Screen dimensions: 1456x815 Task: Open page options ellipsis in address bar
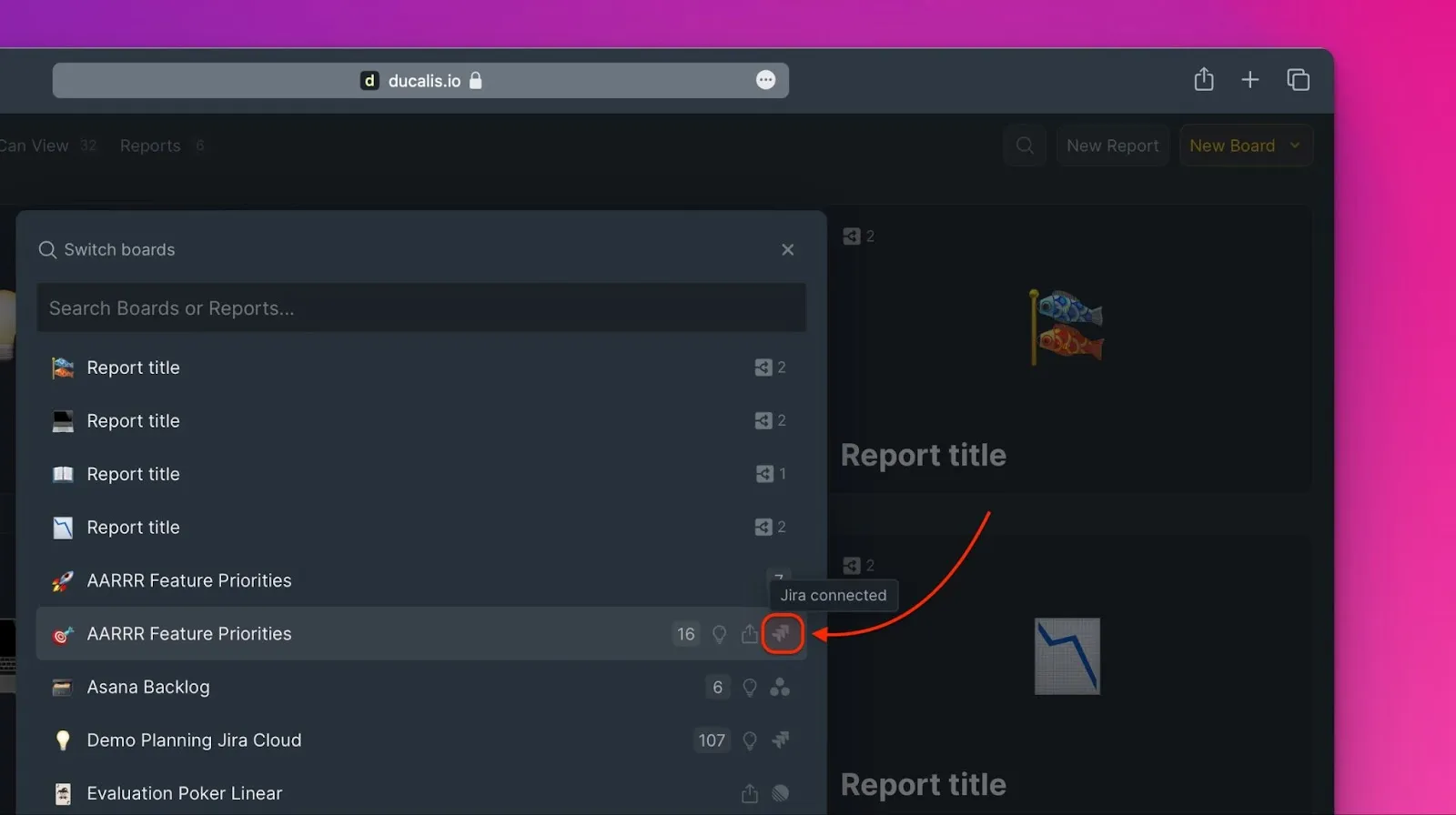[x=765, y=80]
